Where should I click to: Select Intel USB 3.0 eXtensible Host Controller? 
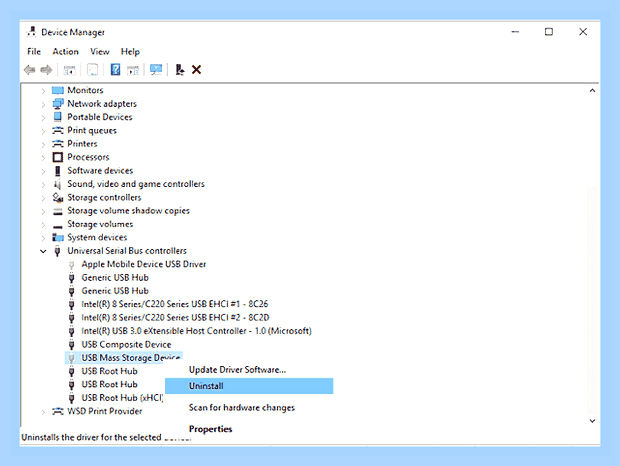click(196, 331)
